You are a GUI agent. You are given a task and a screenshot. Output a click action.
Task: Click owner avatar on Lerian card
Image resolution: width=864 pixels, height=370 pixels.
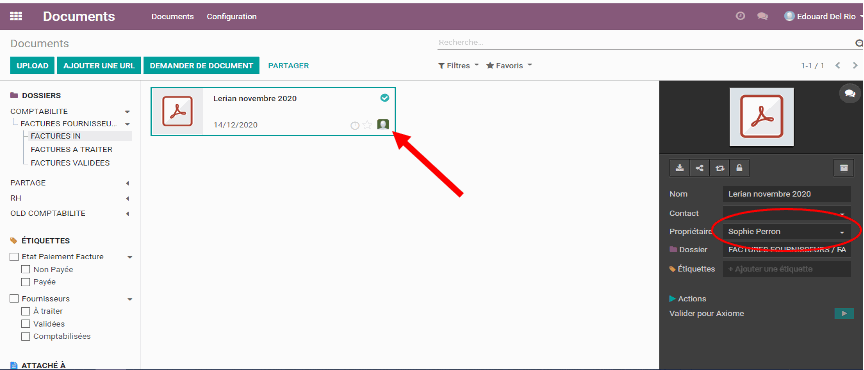coord(383,125)
